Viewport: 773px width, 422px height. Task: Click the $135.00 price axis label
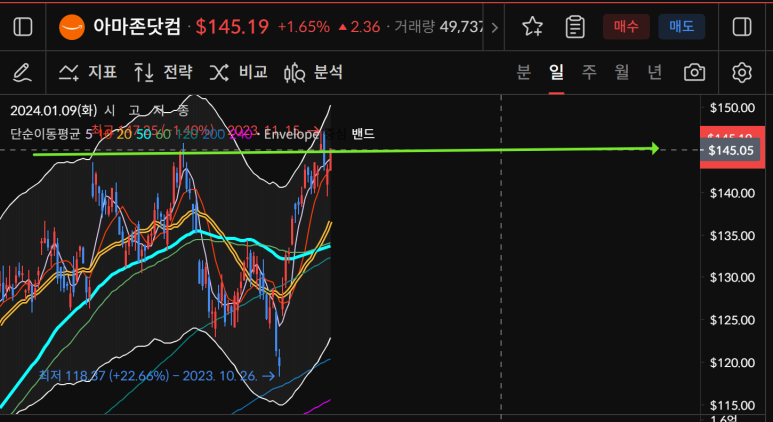tap(732, 235)
